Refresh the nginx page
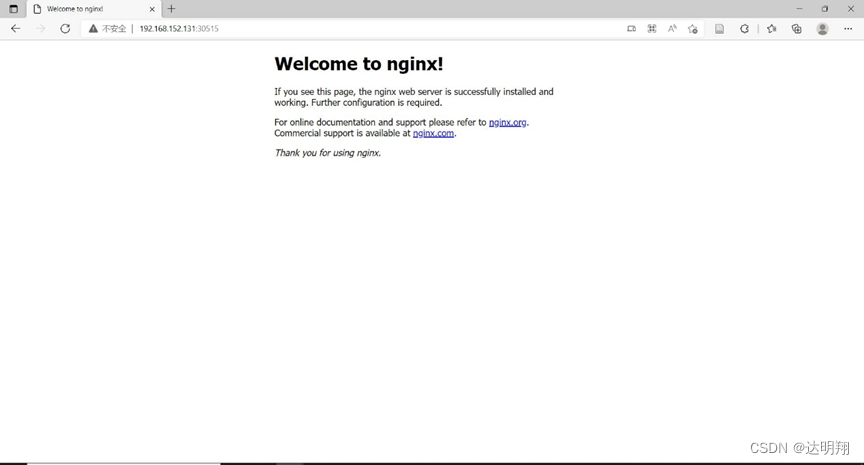Viewport: 864px width, 465px height. point(65,29)
